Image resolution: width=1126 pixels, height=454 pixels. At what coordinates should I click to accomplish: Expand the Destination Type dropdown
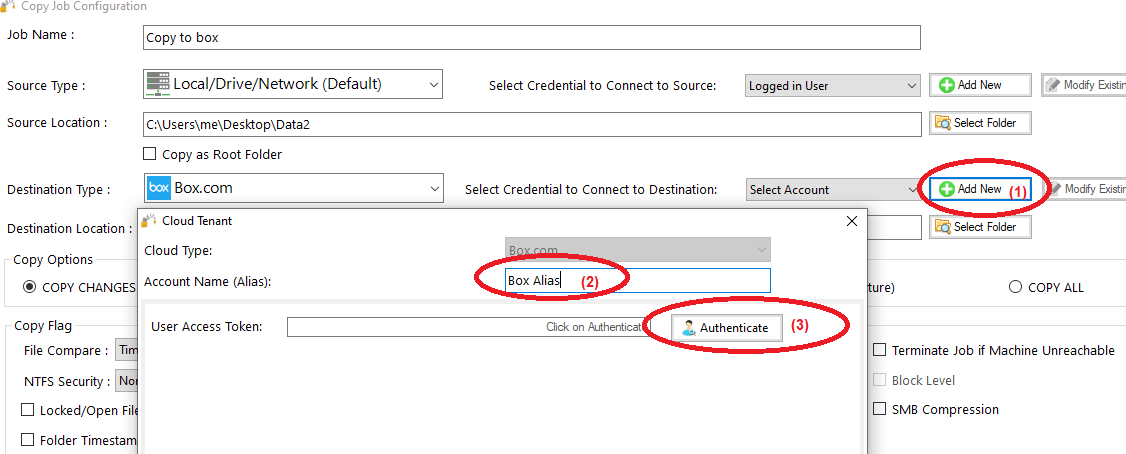(x=433, y=188)
